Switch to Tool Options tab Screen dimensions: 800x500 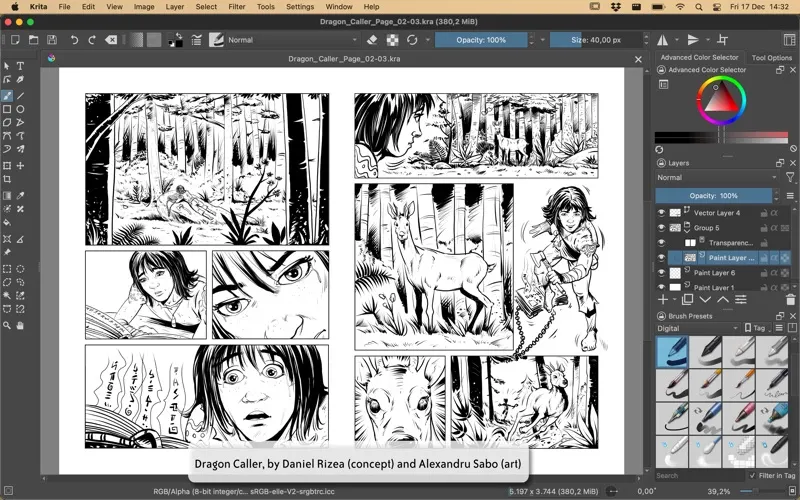click(x=771, y=58)
